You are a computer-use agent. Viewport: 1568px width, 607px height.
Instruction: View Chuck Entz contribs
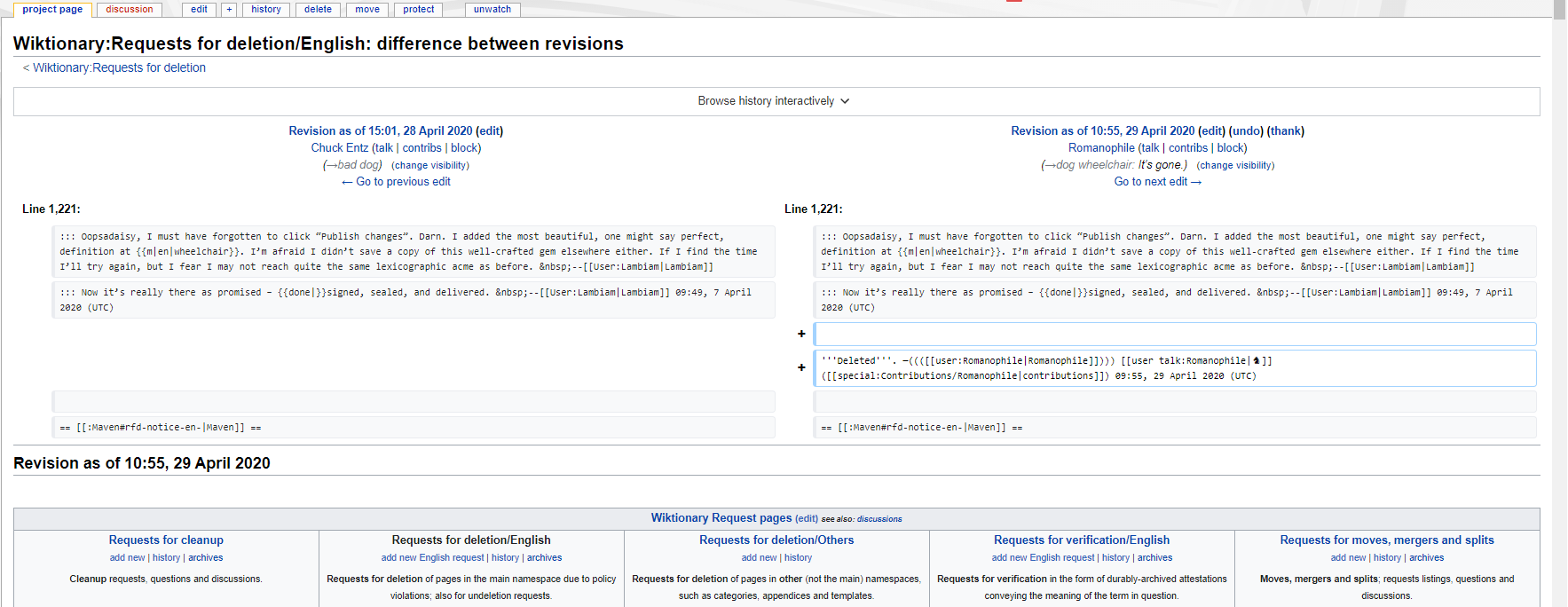pos(422,148)
